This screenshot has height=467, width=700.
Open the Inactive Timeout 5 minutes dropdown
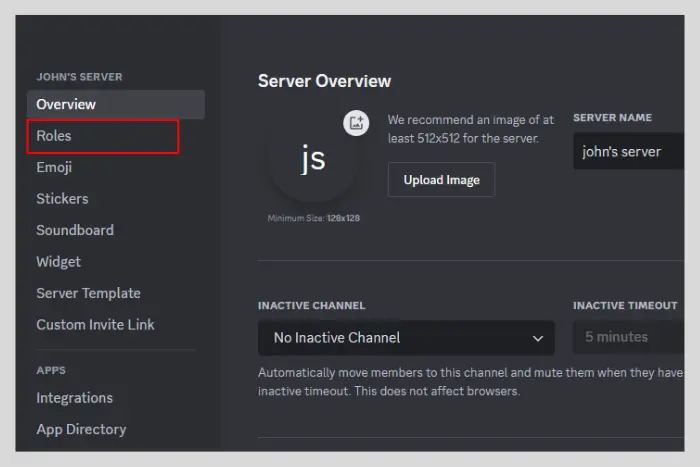[x=629, y=337]
